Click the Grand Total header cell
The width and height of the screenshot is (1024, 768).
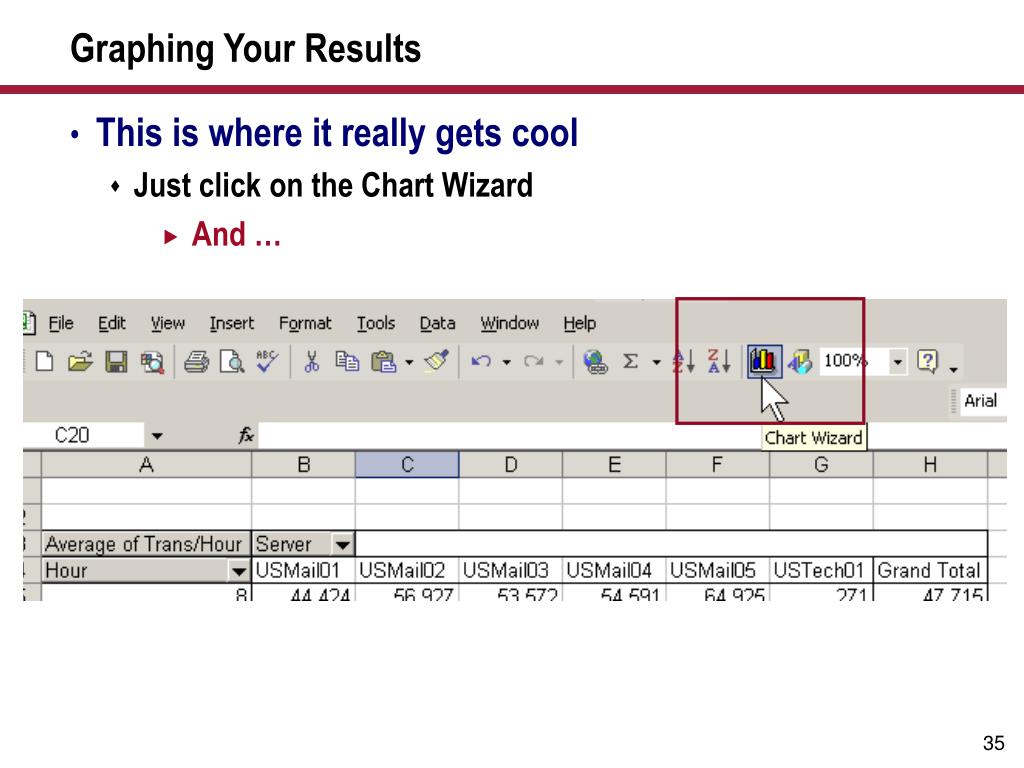(931, 571)
